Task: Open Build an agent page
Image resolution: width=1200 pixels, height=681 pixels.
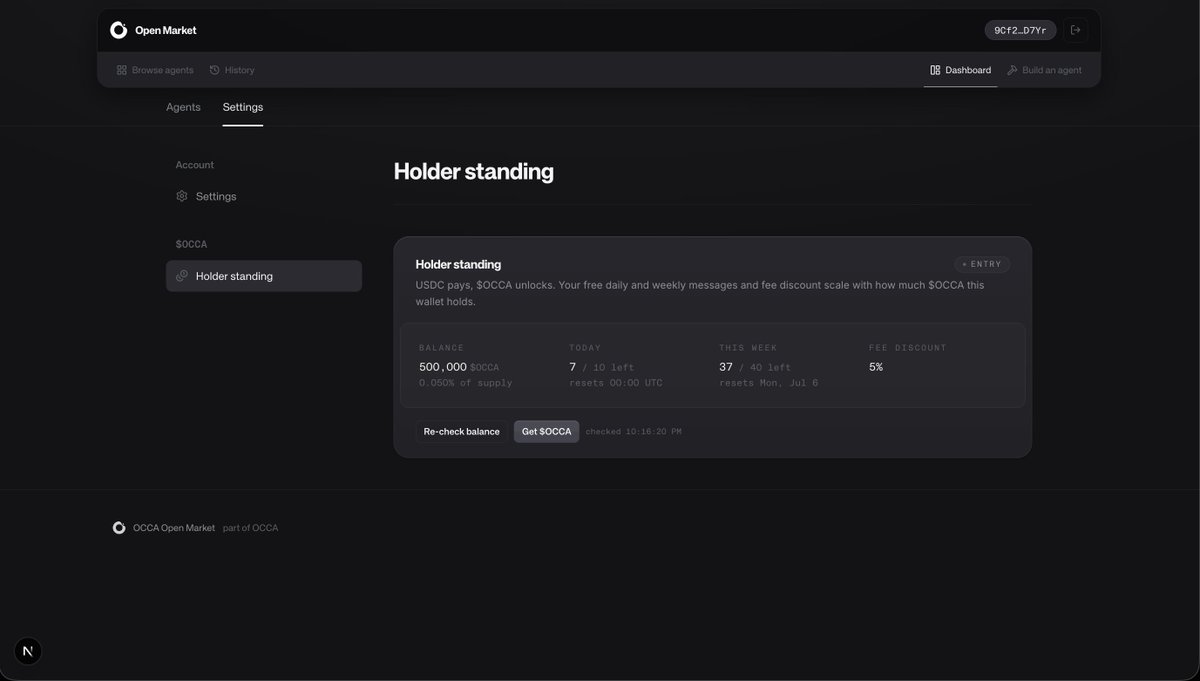Action: pyautogui.click(x=1044, y=70)
